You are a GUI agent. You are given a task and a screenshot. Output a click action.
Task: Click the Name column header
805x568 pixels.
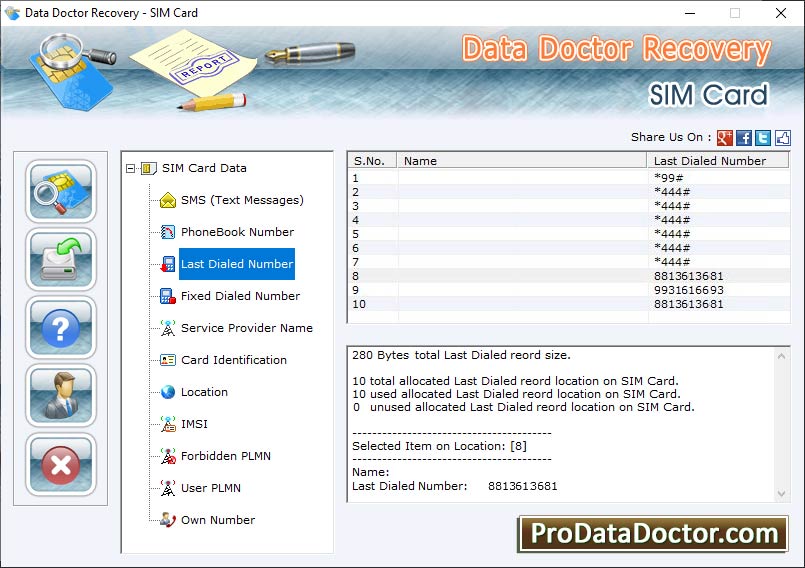(x=522, y=161)
